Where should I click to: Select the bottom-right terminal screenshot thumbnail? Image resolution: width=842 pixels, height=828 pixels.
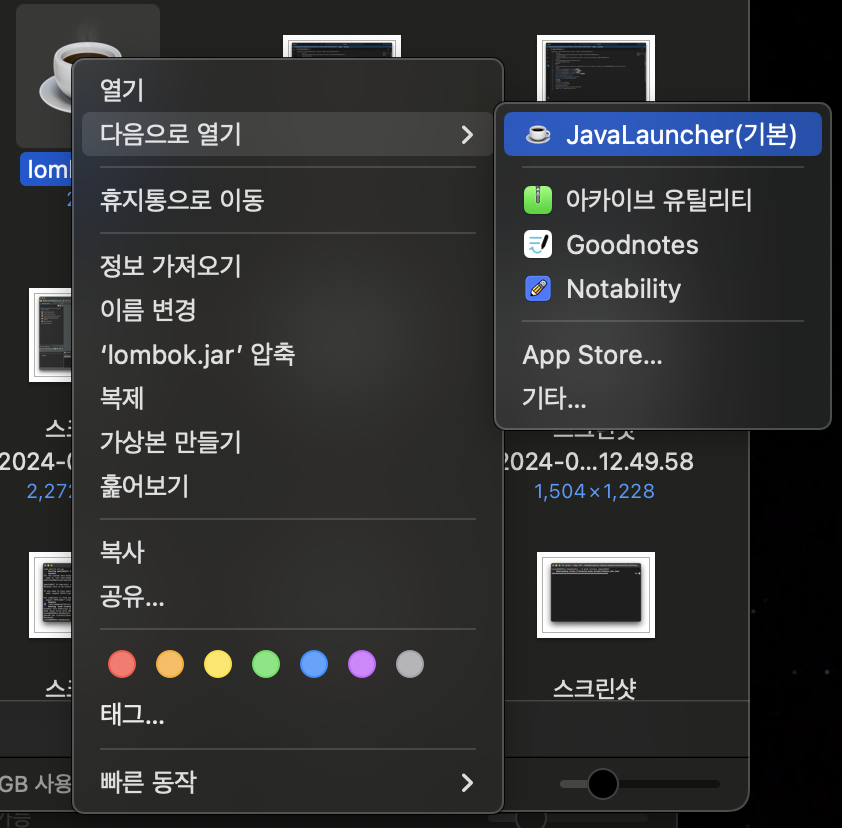click(596, 595)
